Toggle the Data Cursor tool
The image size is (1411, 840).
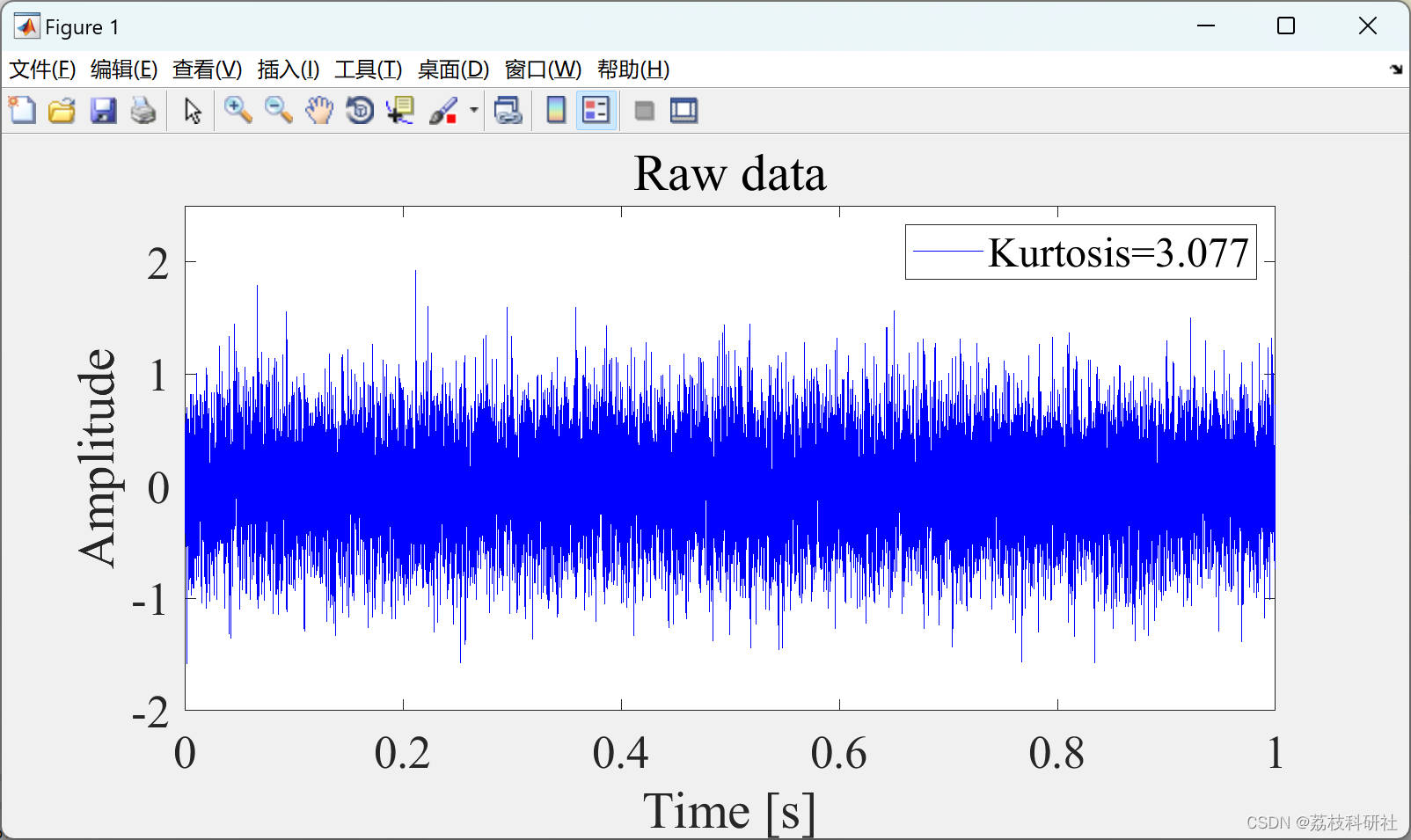pyautogui.click(x=401, y=111)
